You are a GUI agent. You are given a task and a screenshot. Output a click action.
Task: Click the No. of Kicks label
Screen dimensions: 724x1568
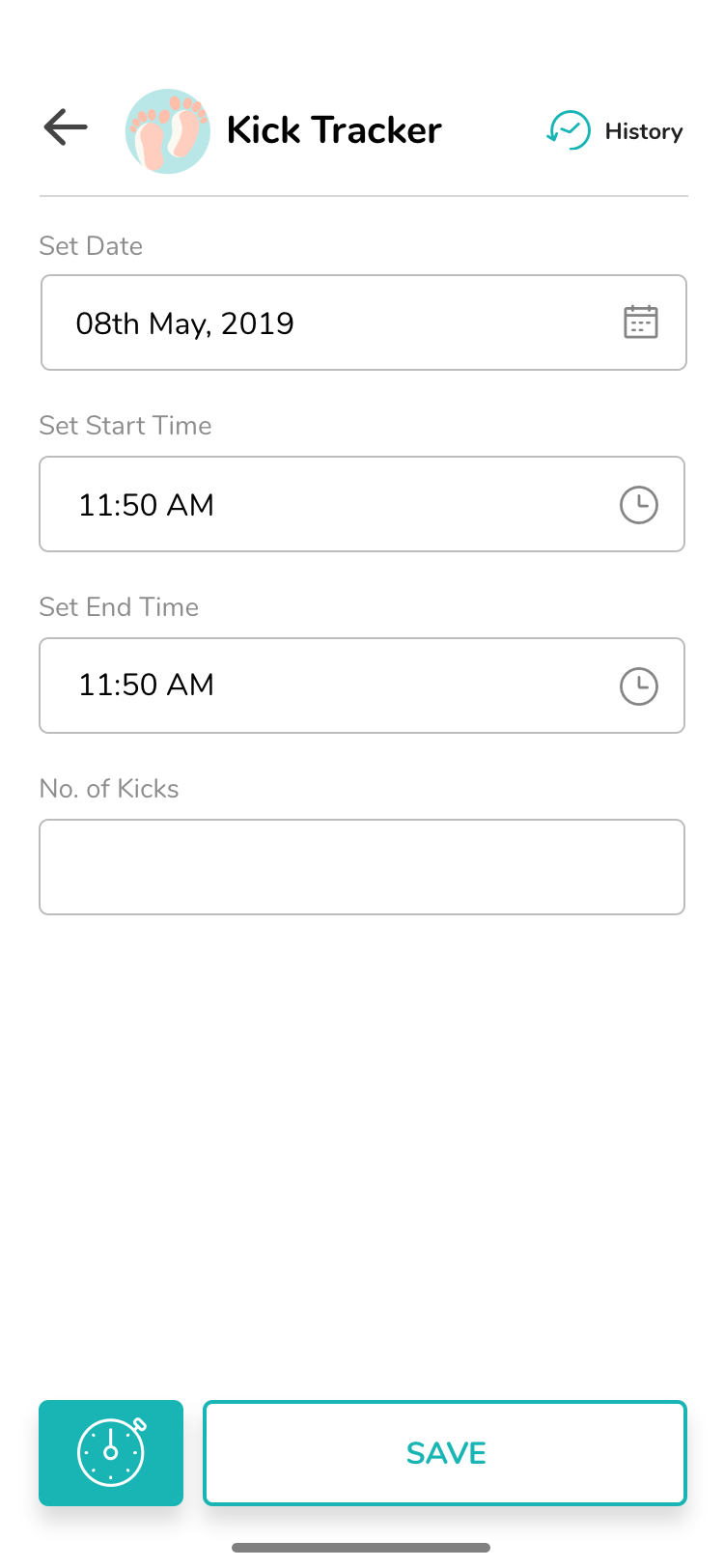(109, 789)
